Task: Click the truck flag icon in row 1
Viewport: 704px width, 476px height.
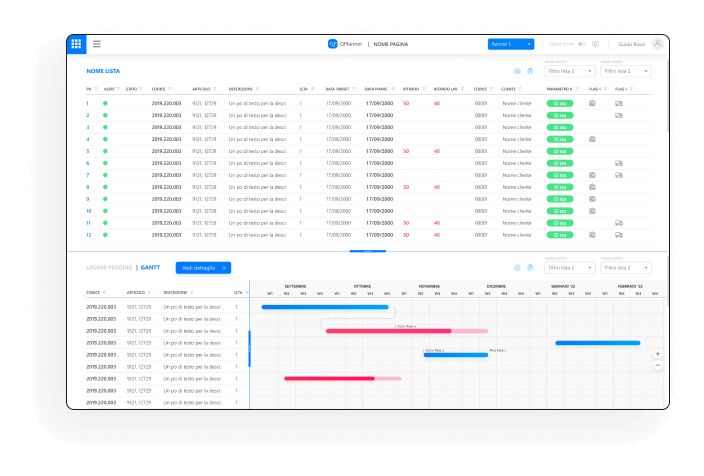Action: click(619, 103)
